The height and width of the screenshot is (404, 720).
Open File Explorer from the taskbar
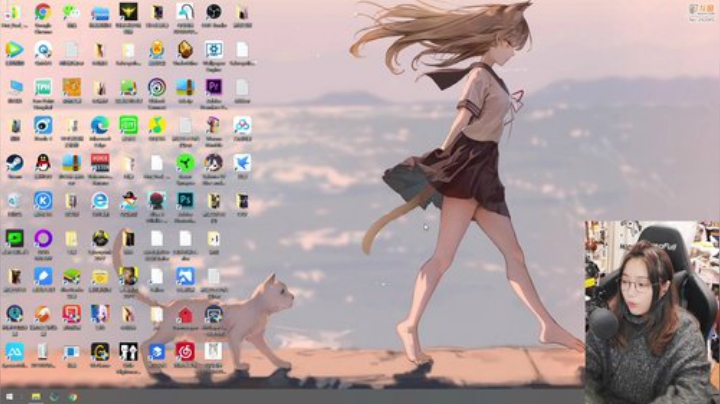(x=36, y=397)
